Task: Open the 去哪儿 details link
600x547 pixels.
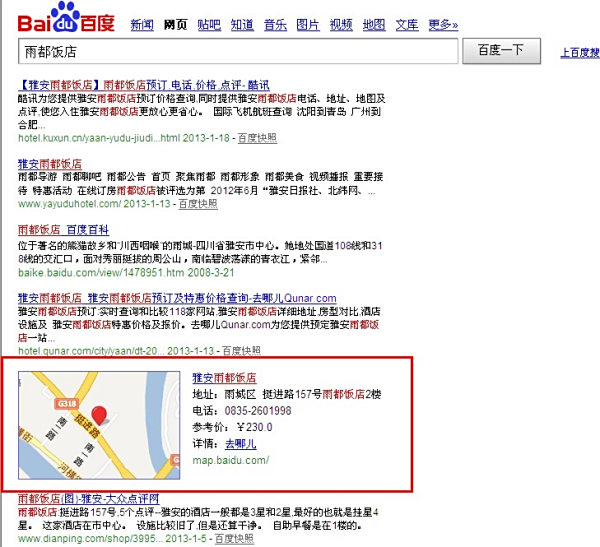Action: point(241,444)
